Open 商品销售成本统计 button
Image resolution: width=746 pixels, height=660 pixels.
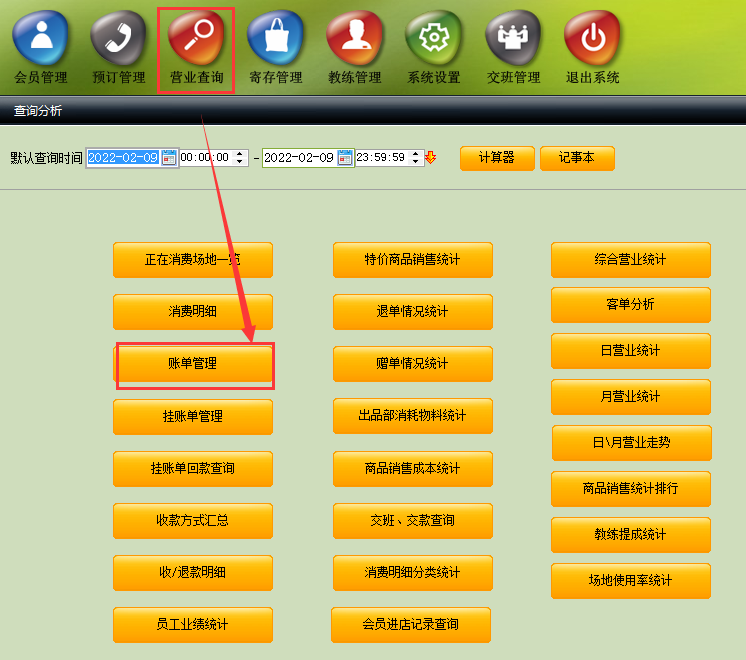click(x=412, y=469)
